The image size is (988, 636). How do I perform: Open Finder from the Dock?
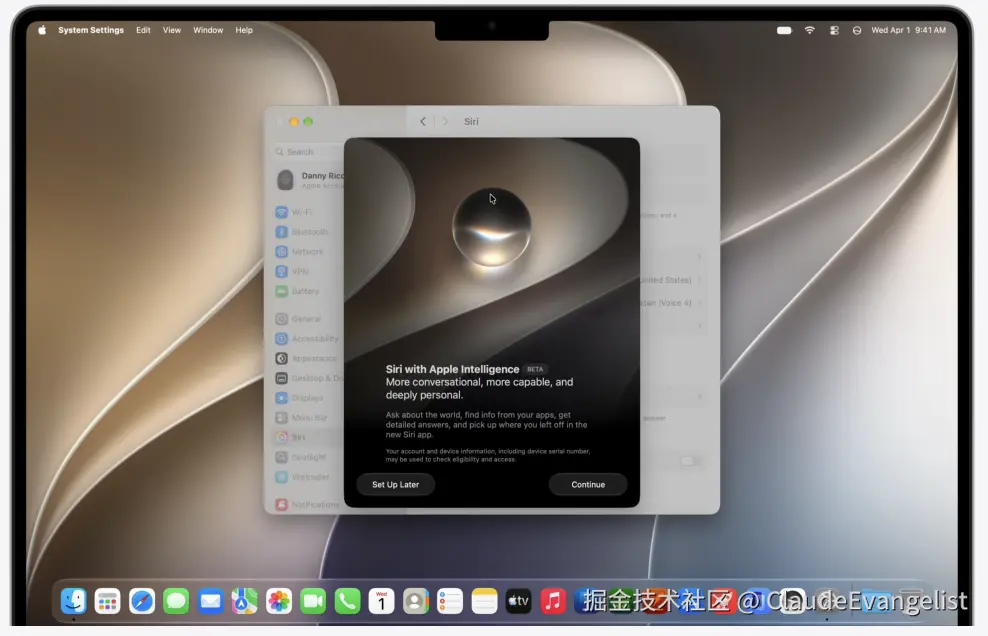[x=74, y=601]
